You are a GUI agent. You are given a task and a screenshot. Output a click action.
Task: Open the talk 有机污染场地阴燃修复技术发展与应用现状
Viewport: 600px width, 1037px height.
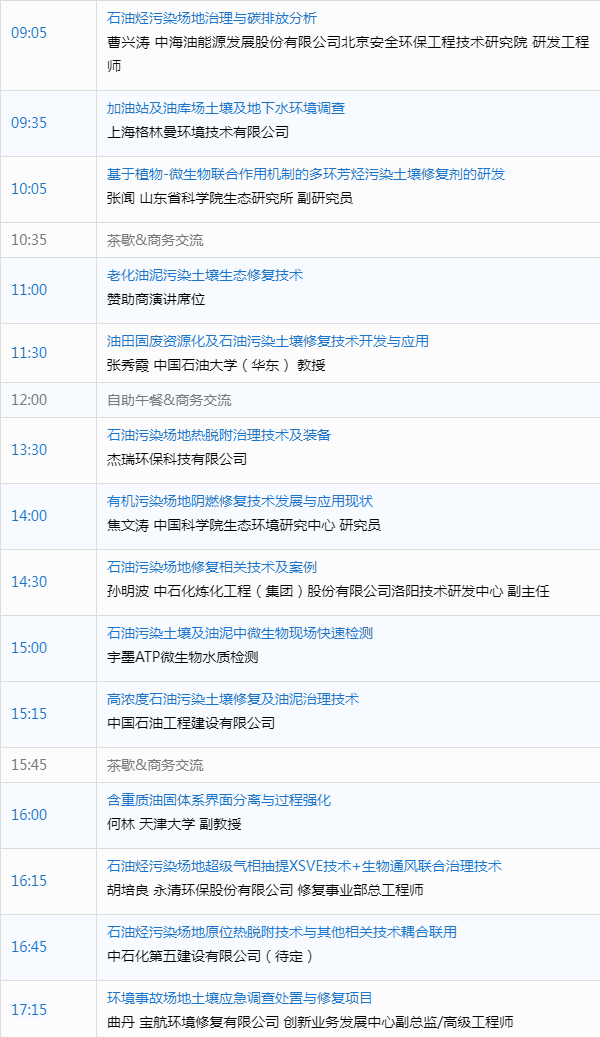click(x=240, y=501)
